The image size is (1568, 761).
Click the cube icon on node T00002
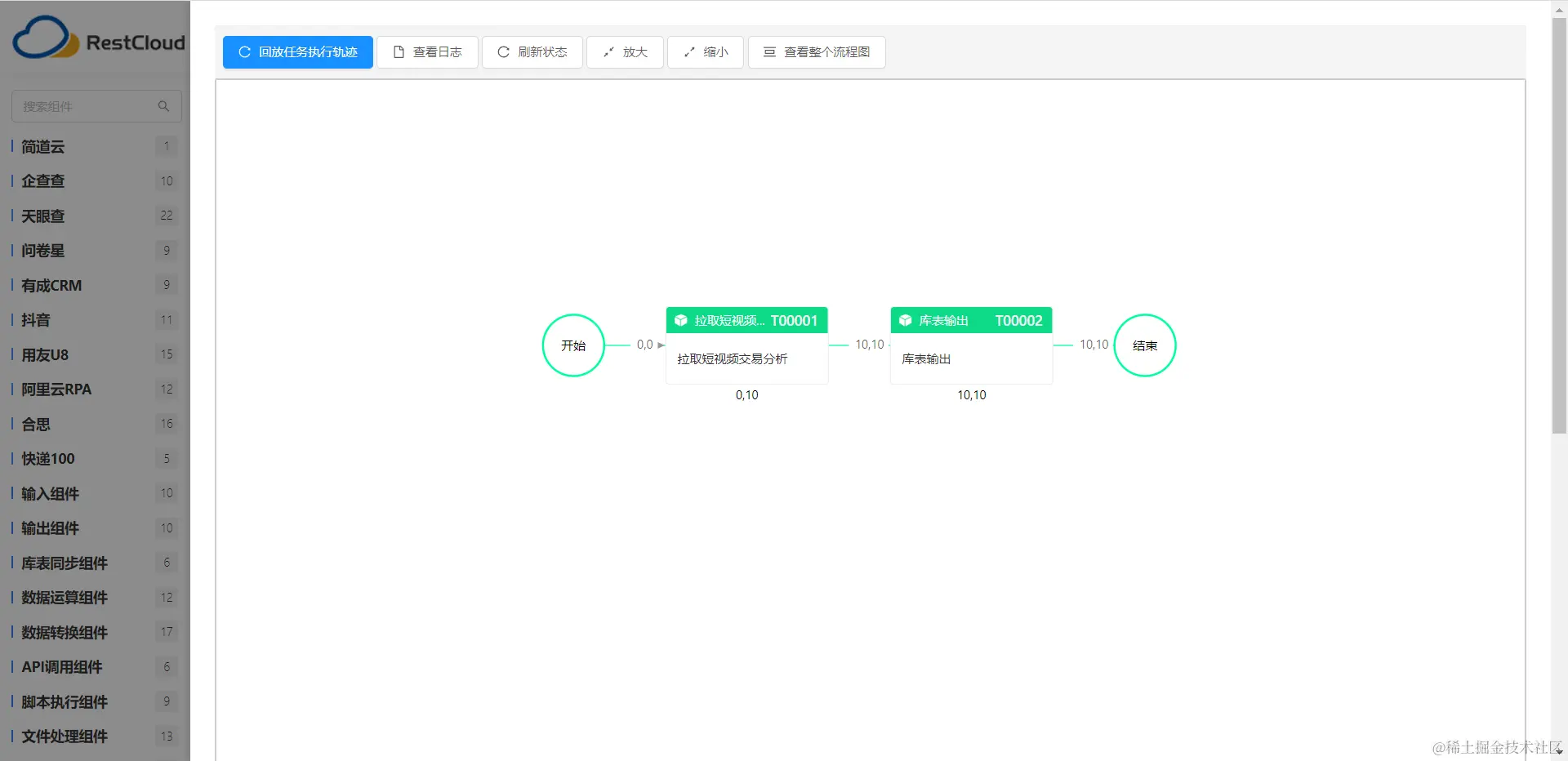pyautogui.click(x=905, y=321)
